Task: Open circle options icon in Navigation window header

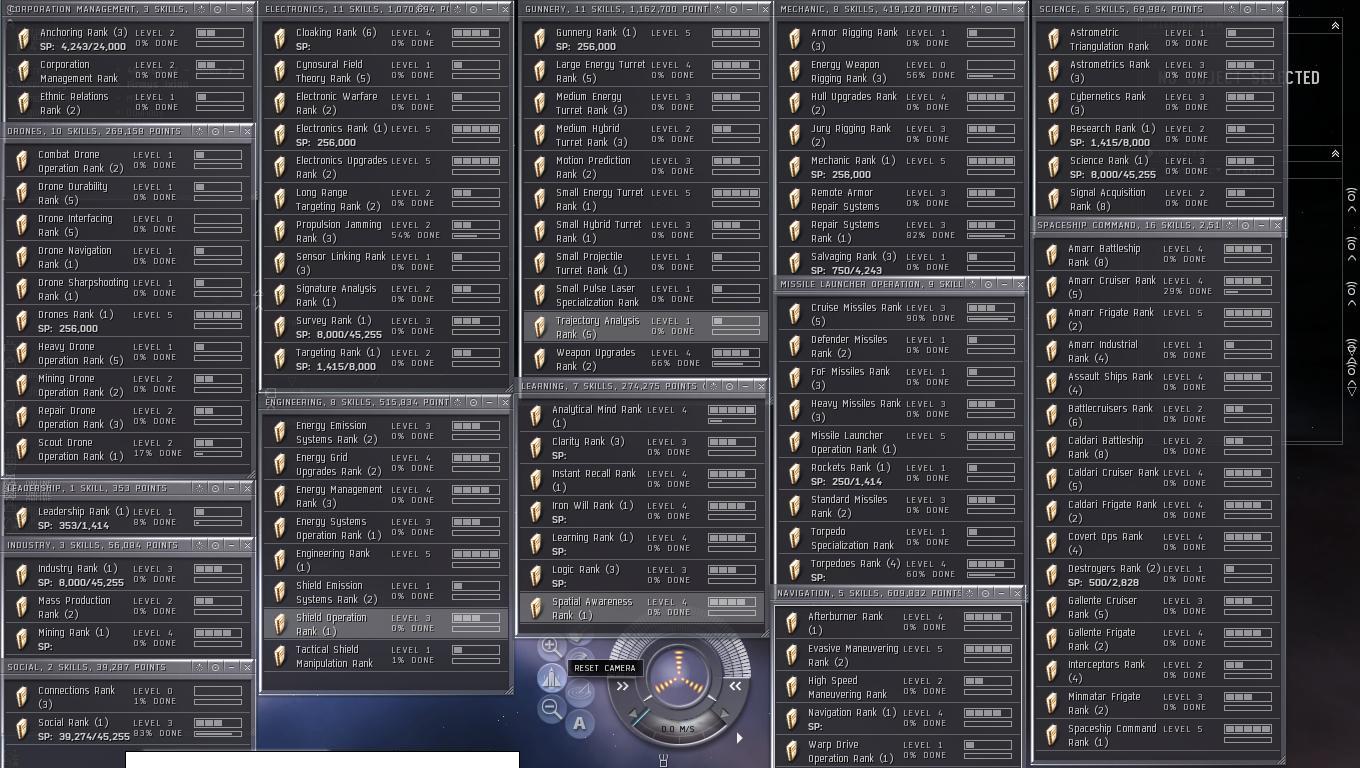Action: coord(985,593)
